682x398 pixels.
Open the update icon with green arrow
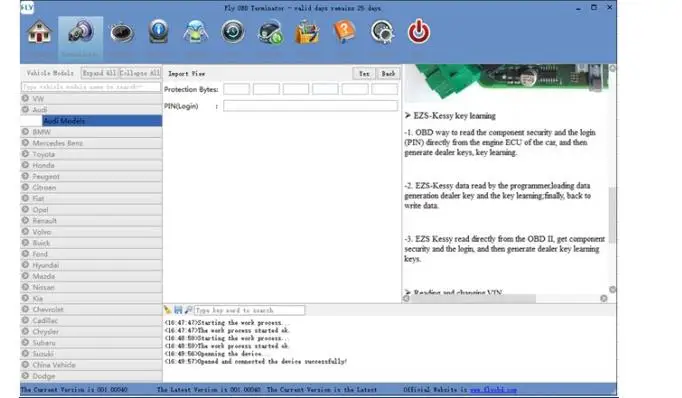[x=270, y=33]
